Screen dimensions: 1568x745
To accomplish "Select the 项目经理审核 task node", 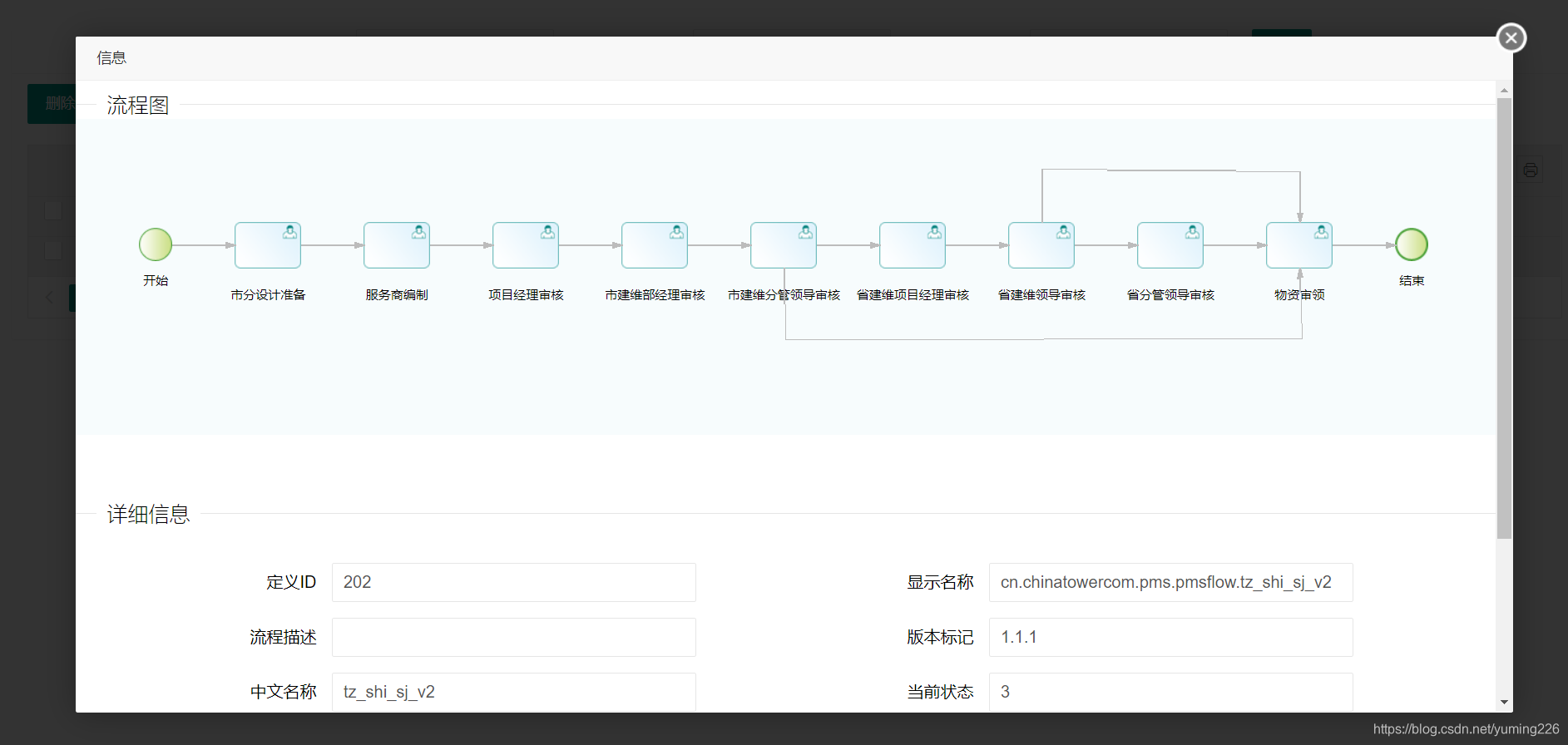I will click(526, 245).
